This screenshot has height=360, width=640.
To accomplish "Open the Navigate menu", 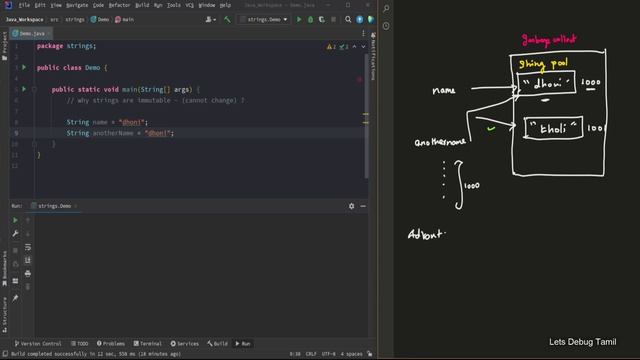I will point(77,5).
